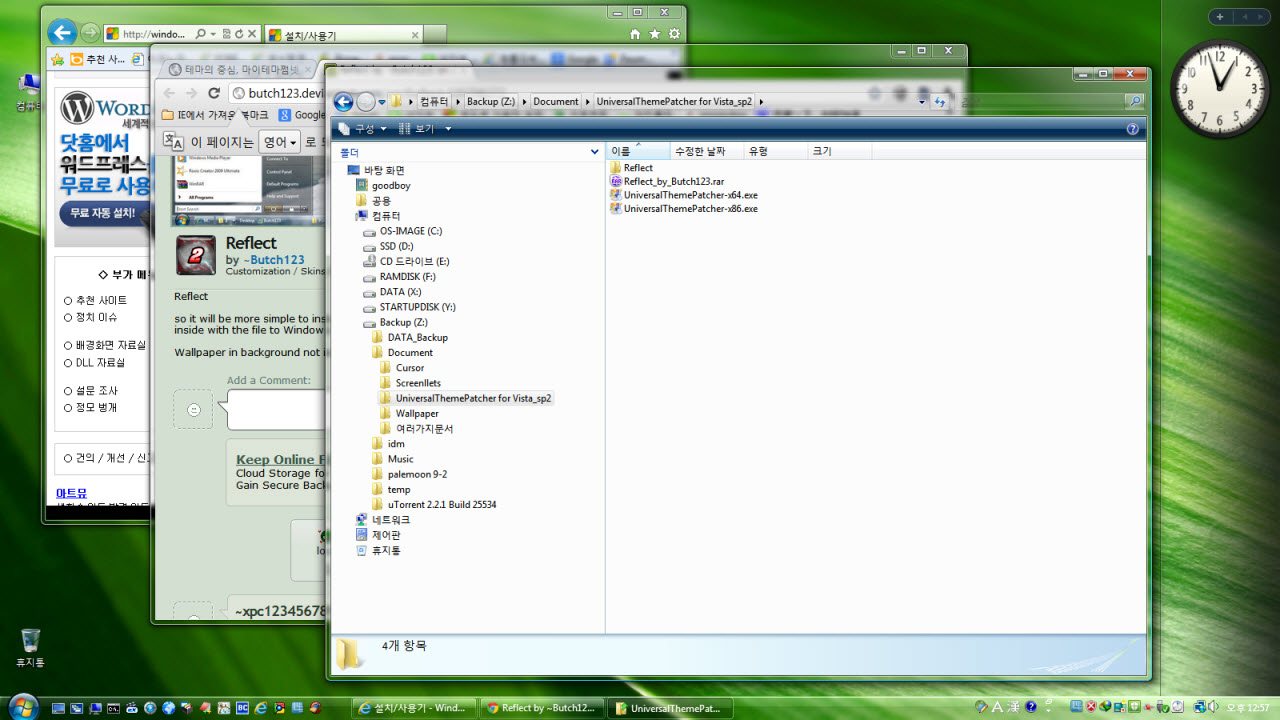Select RAMDISK (F:) drive in tree
The width and height of the screenshot is (1280, 720).
click(x=399, y=277)
